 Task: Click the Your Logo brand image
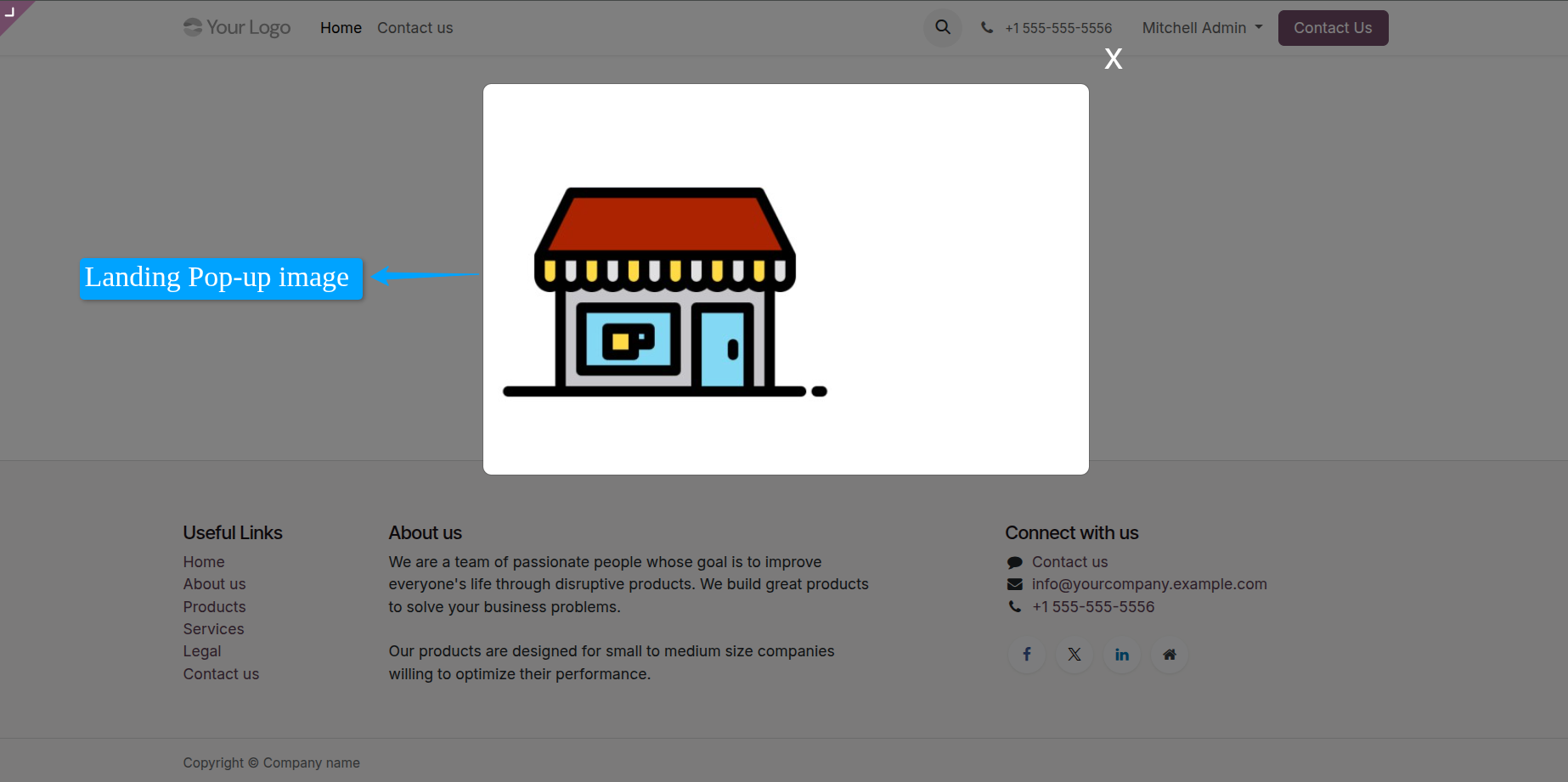click(x=237, y=28)
